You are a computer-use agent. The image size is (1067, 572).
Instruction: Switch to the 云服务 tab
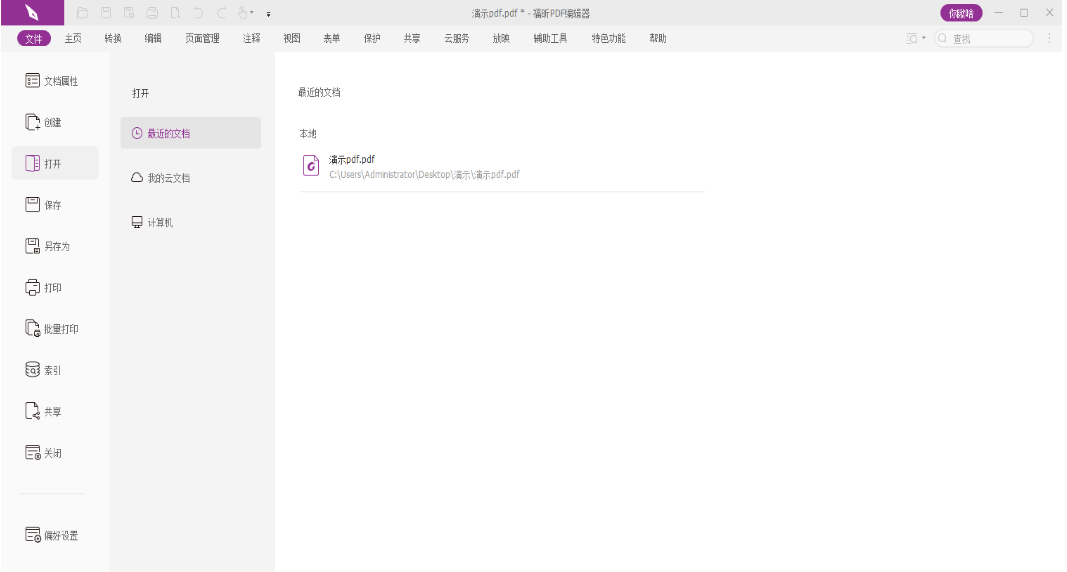[457, 39]
